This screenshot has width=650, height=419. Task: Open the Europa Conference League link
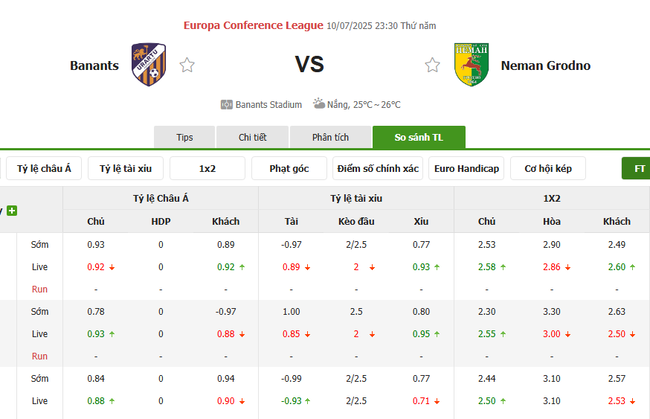pyautogui.click(x=254, y=25)
